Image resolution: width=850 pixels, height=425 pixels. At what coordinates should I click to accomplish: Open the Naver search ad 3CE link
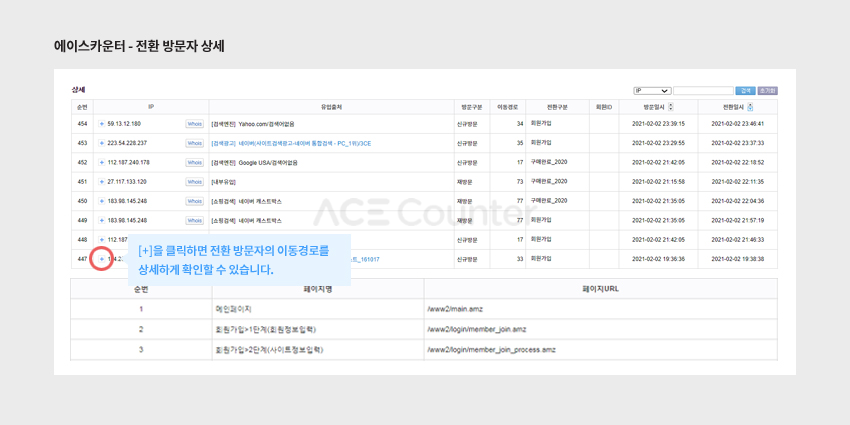pyautogui.click(x=291, y=143)
